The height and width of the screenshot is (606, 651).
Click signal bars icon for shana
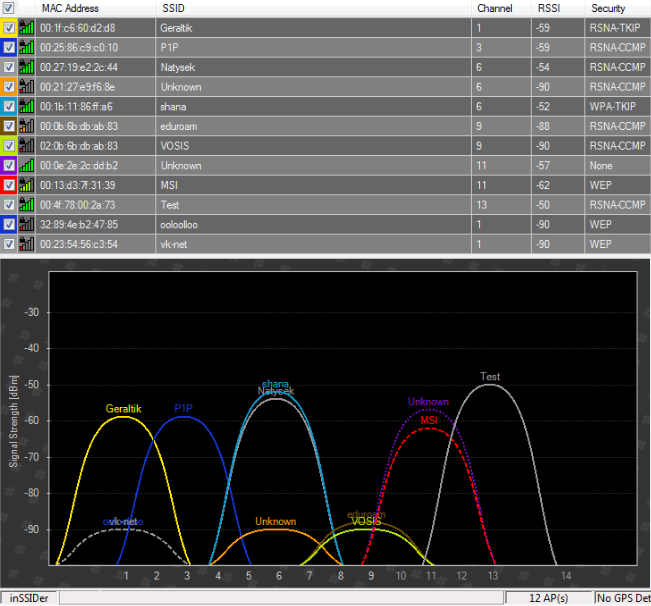[27, 107]
